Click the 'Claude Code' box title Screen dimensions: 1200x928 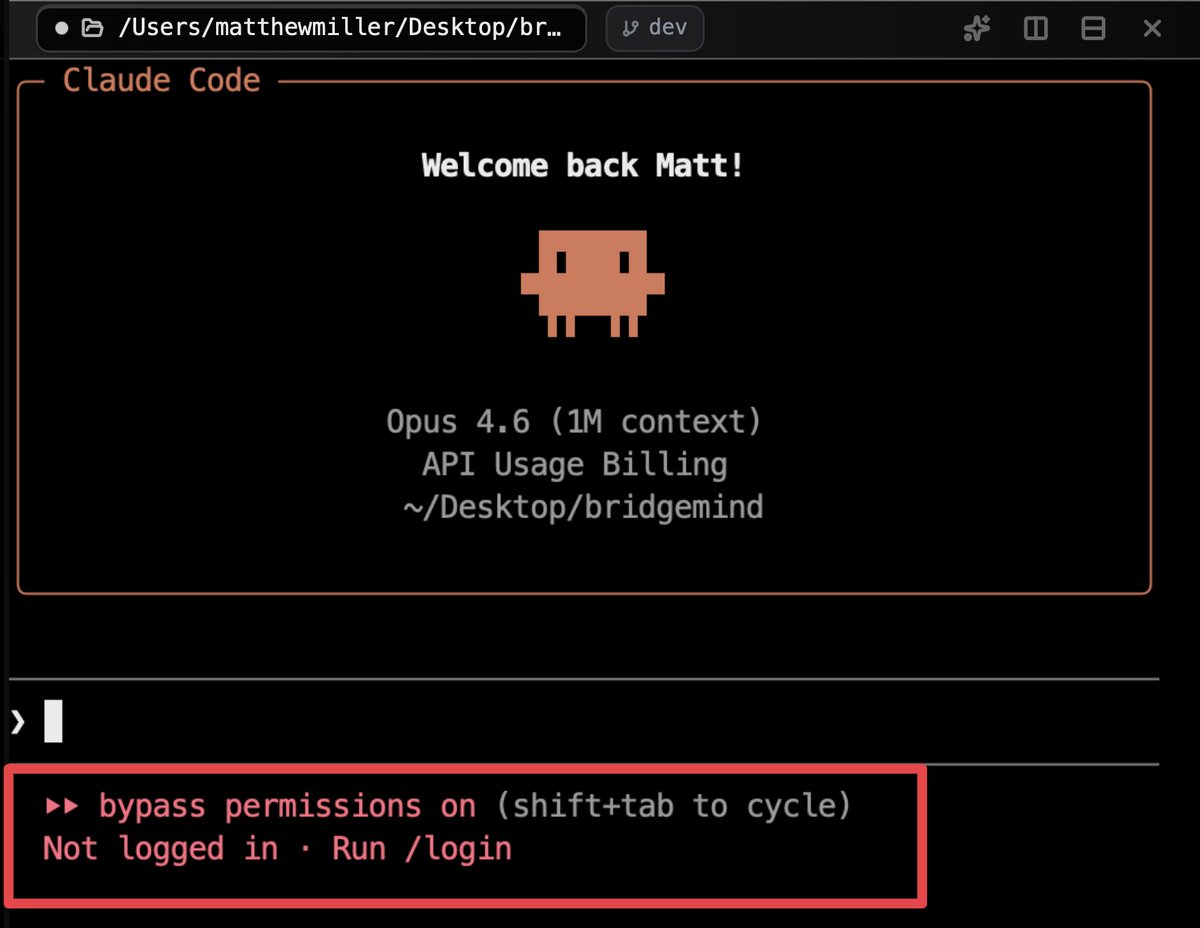[161, 80]
